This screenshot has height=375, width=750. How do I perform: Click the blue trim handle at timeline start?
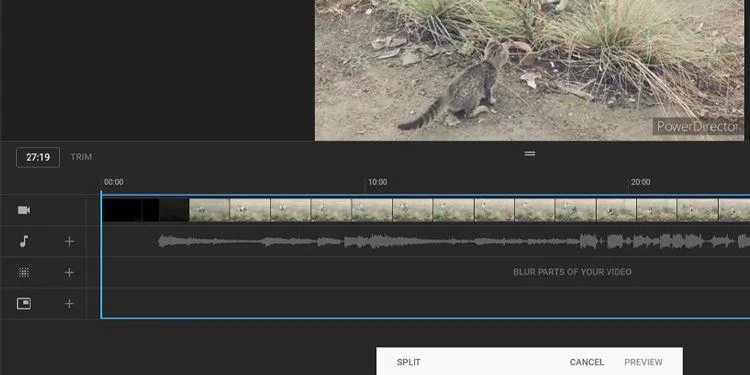coord(101,256)
